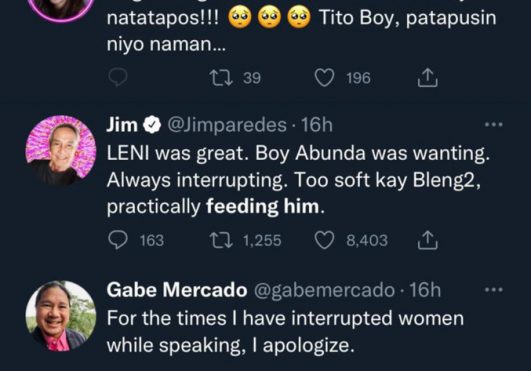Viewport: 531px width, 371px height.
Task: Like Jim's tweet with 8,403 likes
Action: point(324,240)
